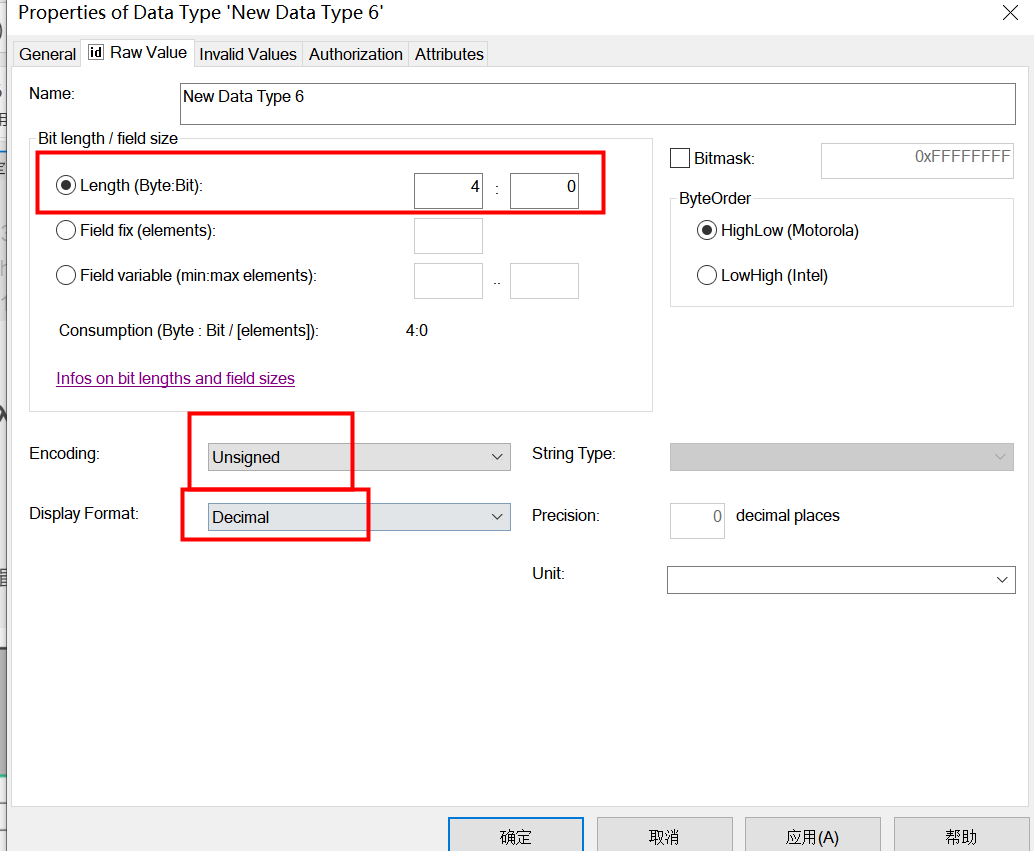Click the Bitmask hex value field
Image resolution: width=1034 pixels, height=851 pixels.
coord(917,161)
